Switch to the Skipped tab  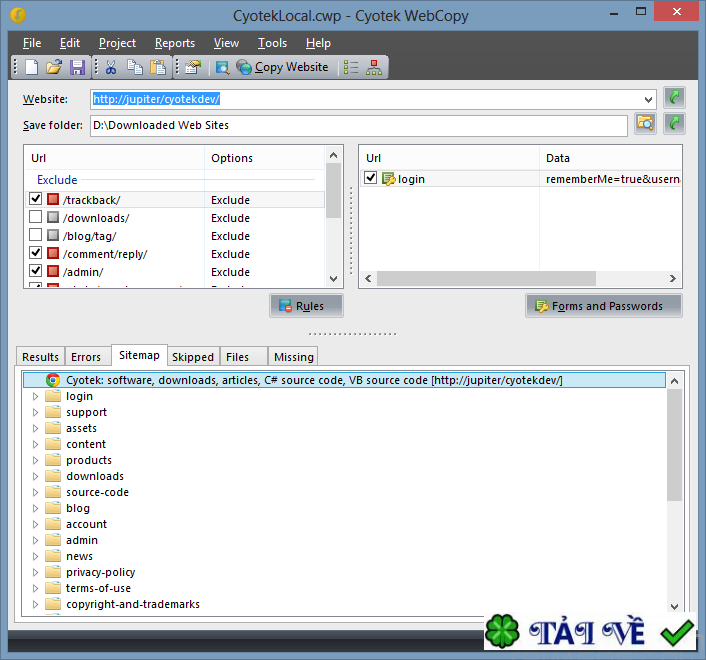(x=192, y=356)
